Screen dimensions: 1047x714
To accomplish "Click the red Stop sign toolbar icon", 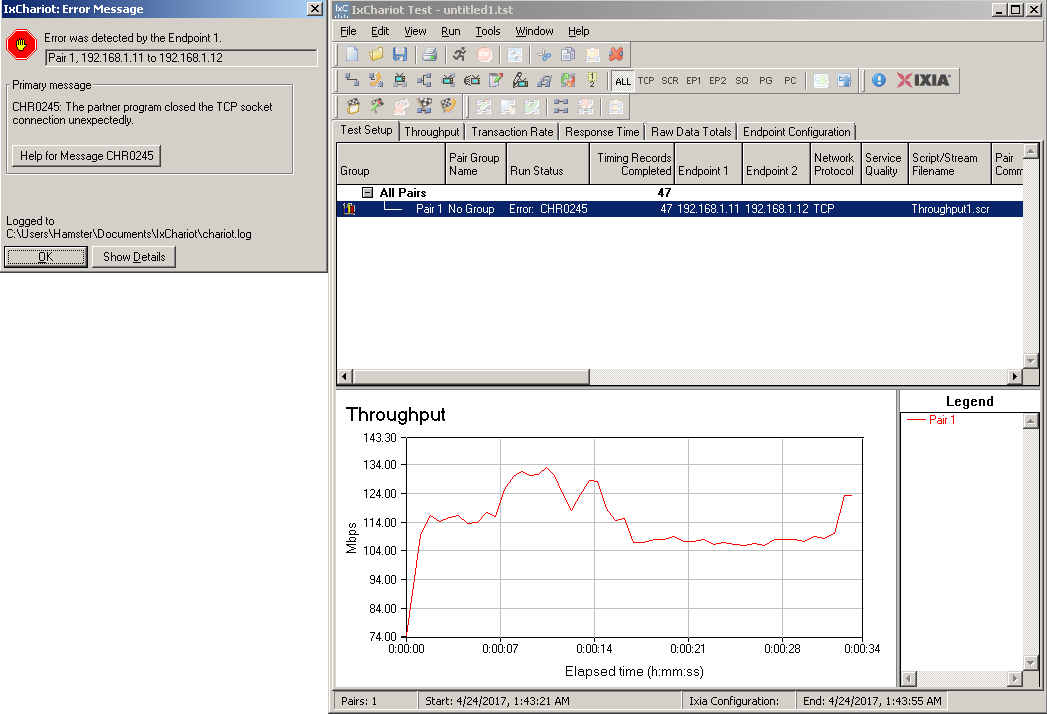I will [x=485, y=55].
